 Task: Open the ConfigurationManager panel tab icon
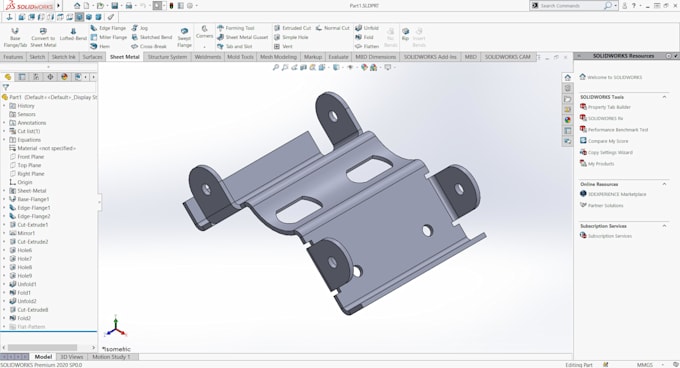coord(36,77)
